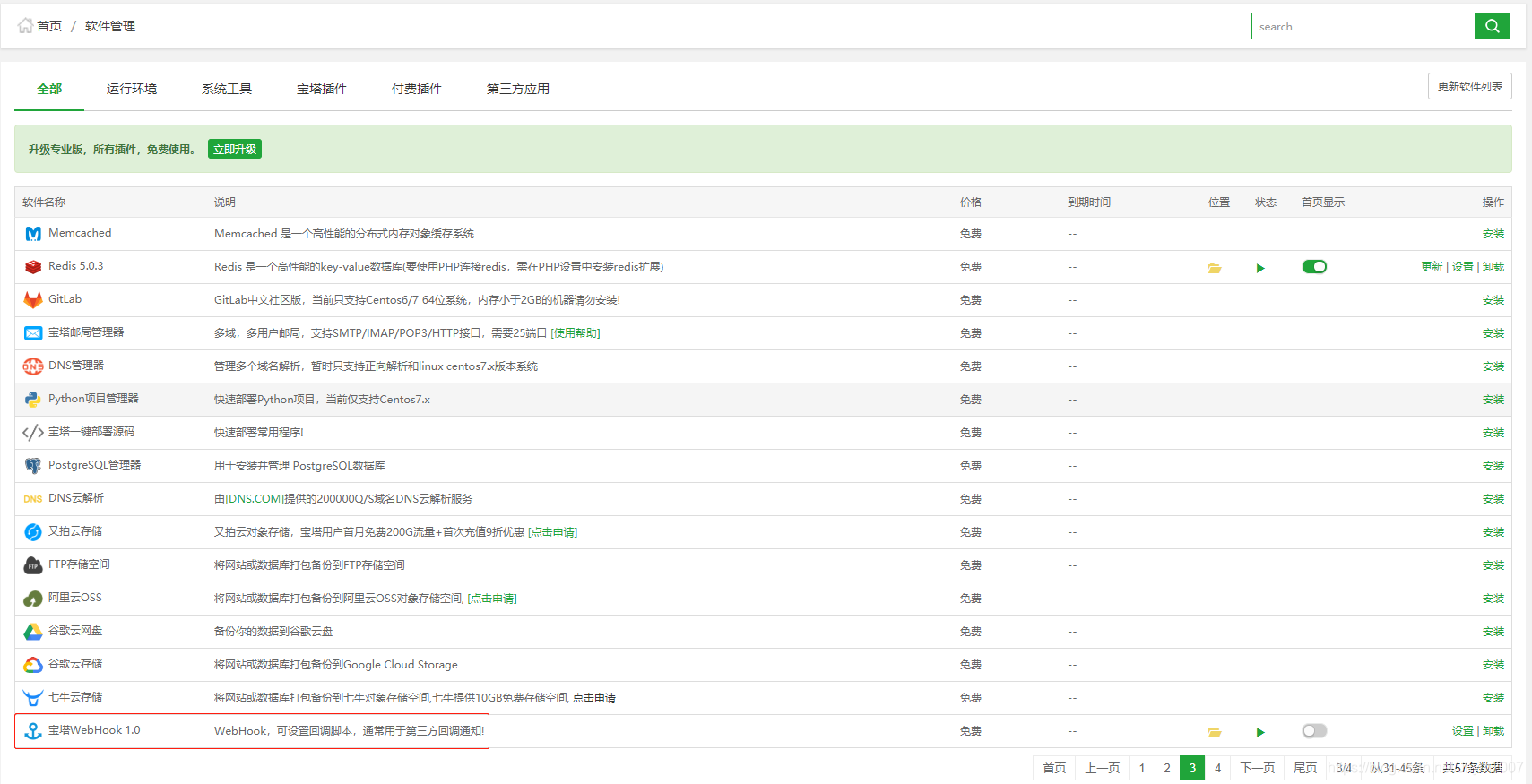The image size is (1532, 784).
Task: Focus the search input field
Action: [1363, 26]
